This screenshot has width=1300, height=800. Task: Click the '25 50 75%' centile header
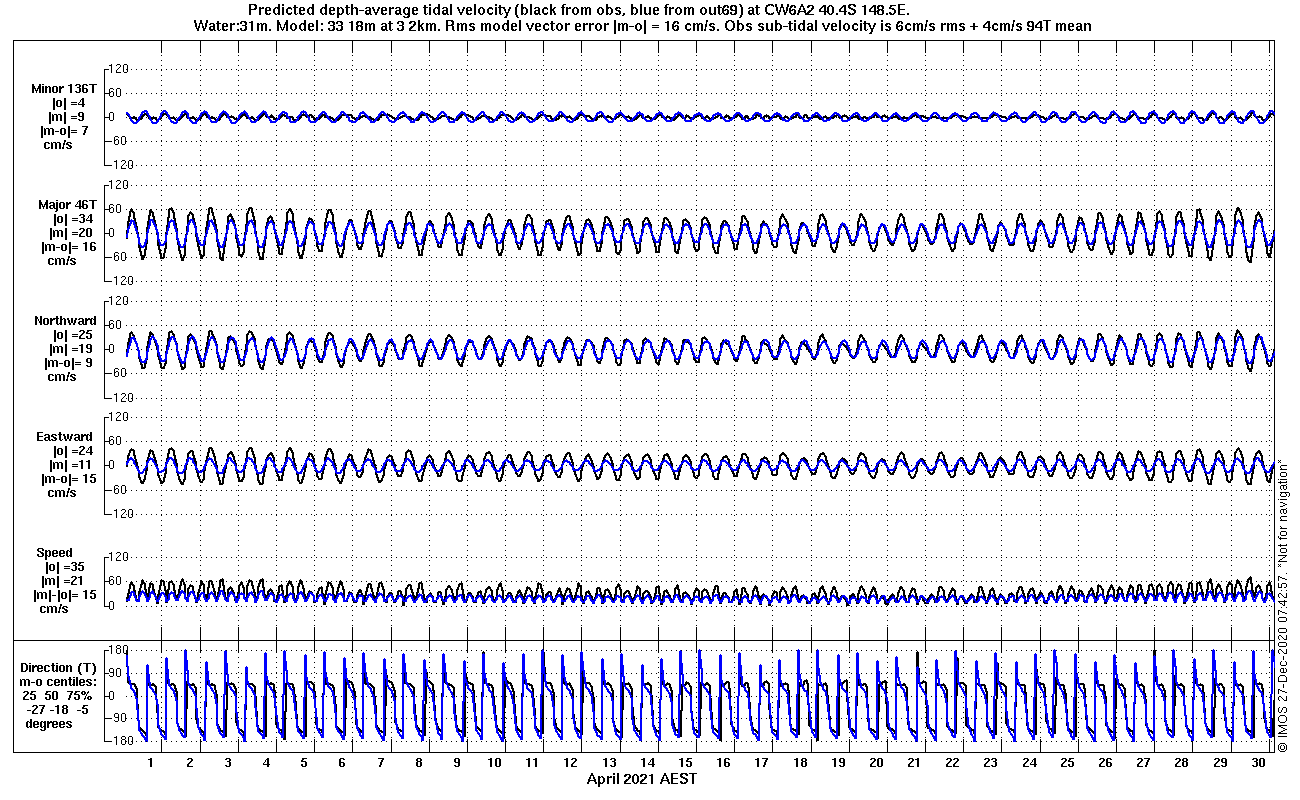pyautogui.click(x=58, y=696)
